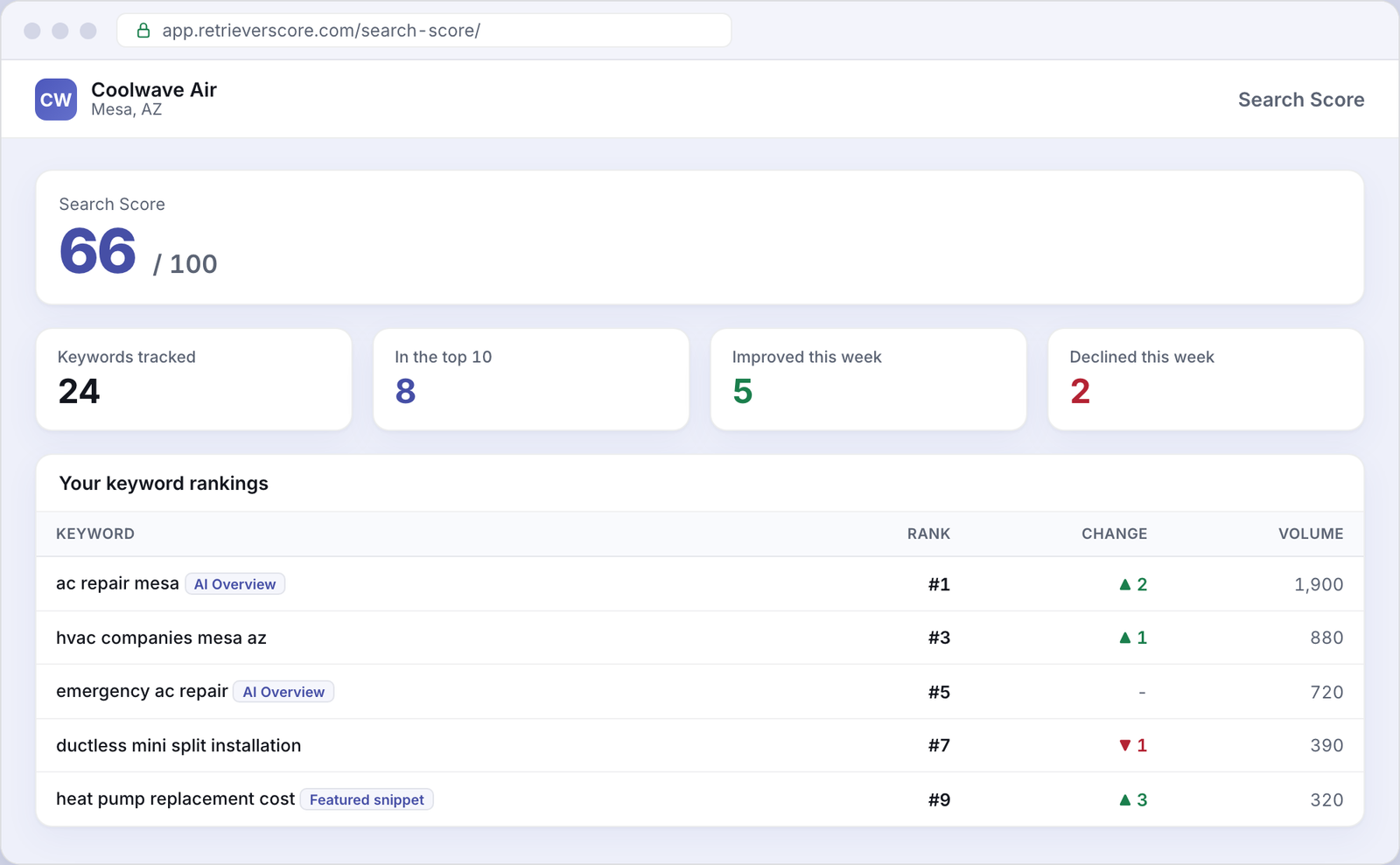The width and height of the screenshot is (1400, 865).
Task: Click the #7 rank value
Action: pyautogui.click(x=939, y=745)
